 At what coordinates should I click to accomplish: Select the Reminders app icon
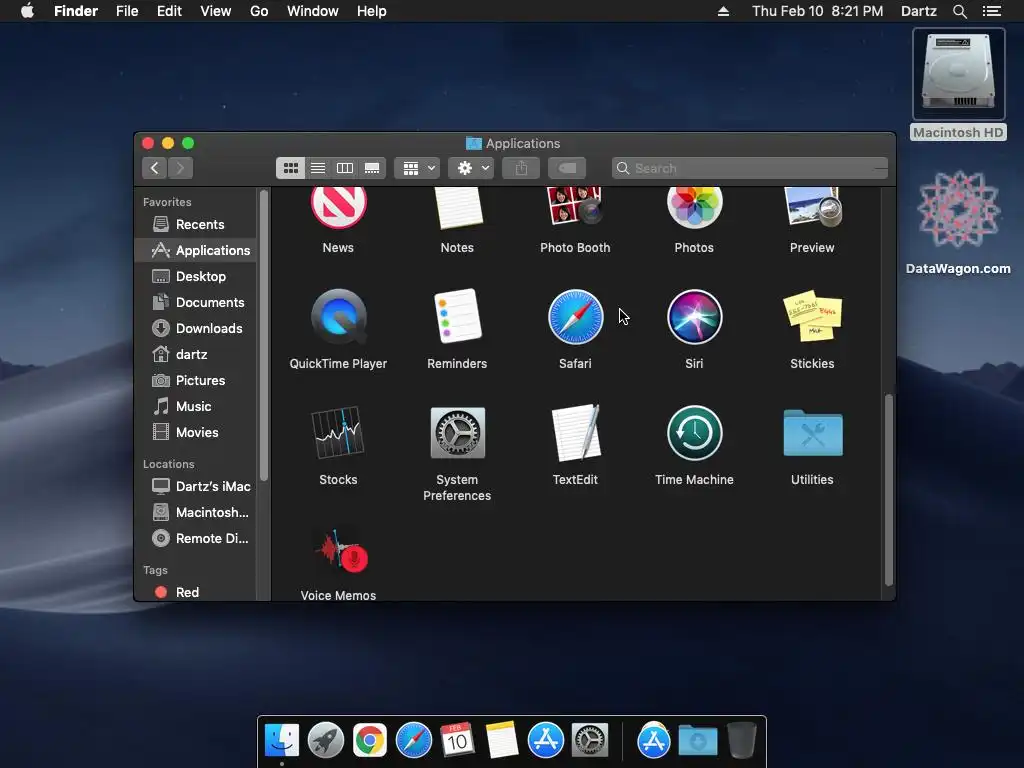457,316
